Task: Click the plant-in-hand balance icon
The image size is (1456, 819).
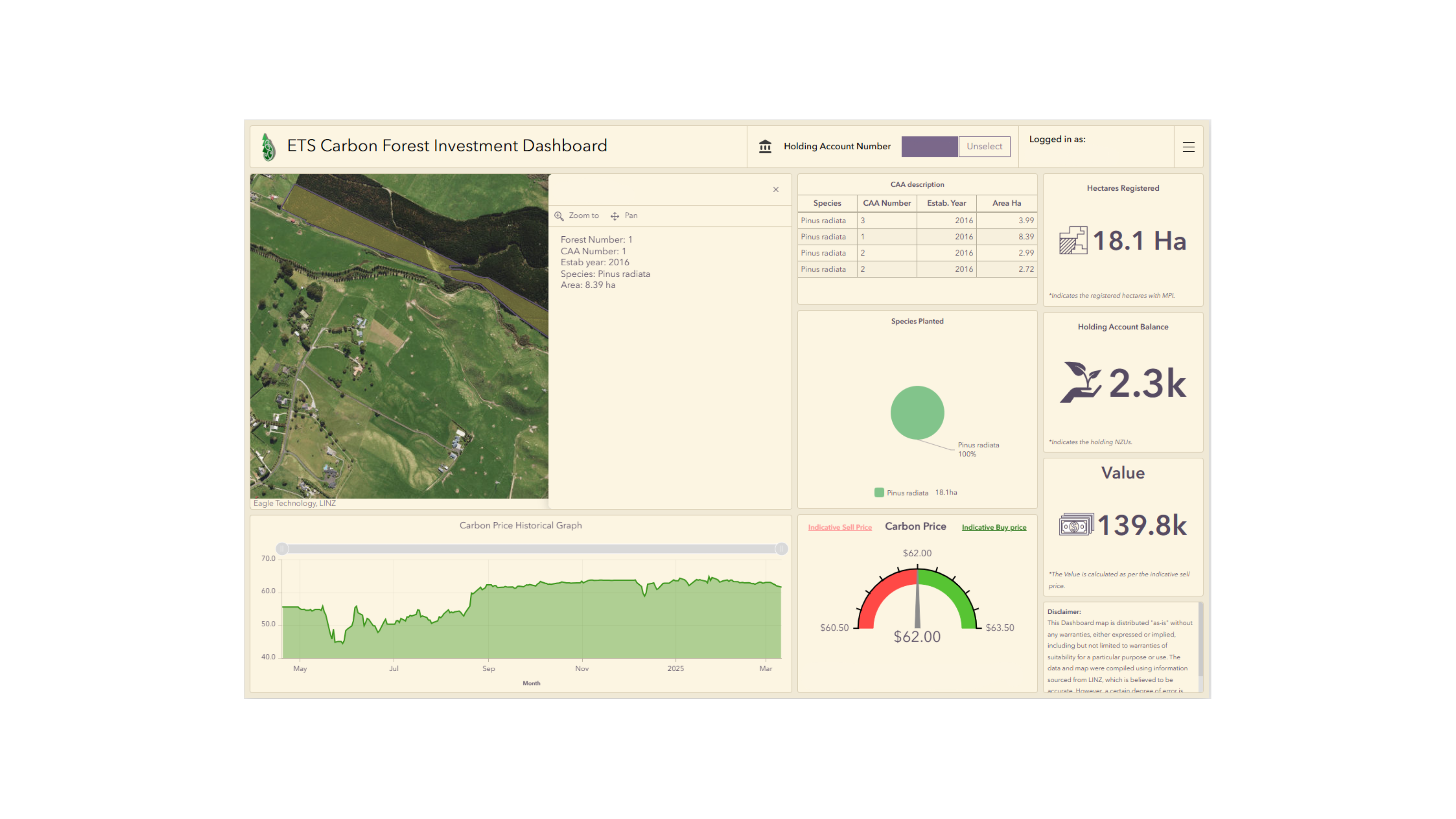Action: point(1080,383)
